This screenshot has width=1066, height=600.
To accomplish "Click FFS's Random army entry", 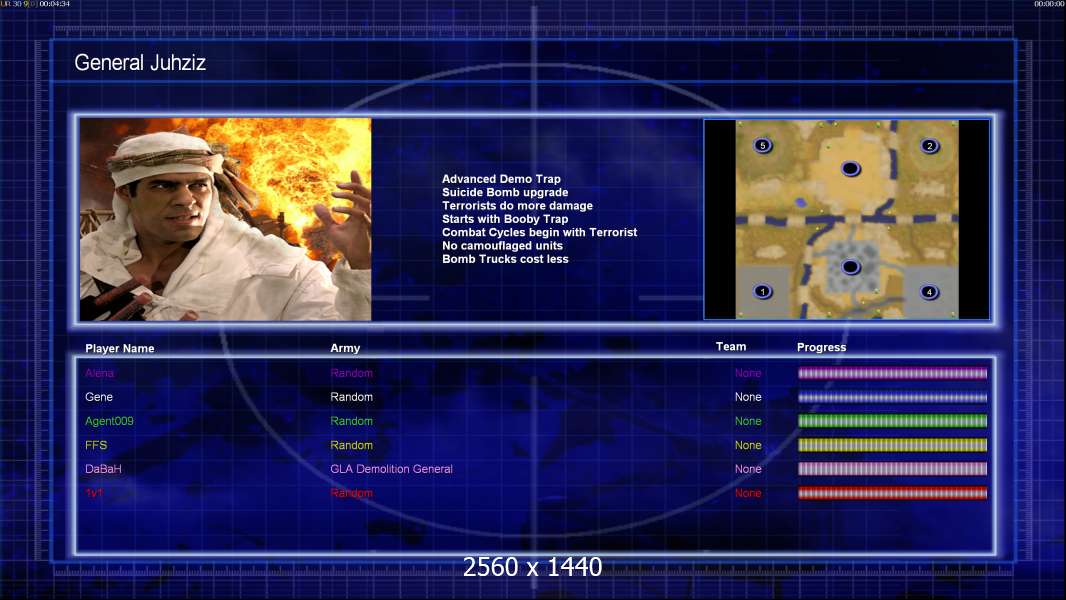I will pos(351,445).
